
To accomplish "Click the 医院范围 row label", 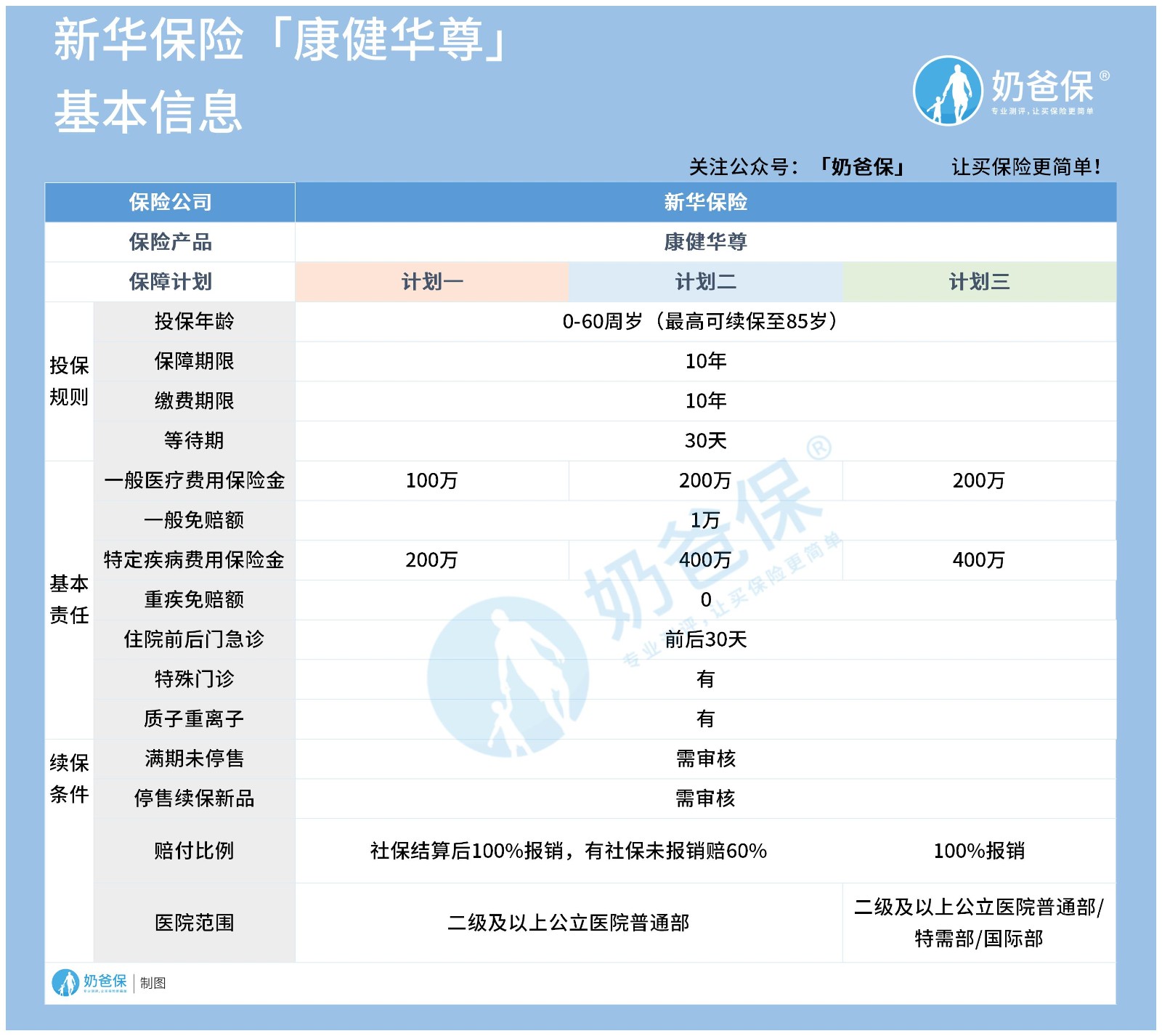I will [x=194, y=923].
